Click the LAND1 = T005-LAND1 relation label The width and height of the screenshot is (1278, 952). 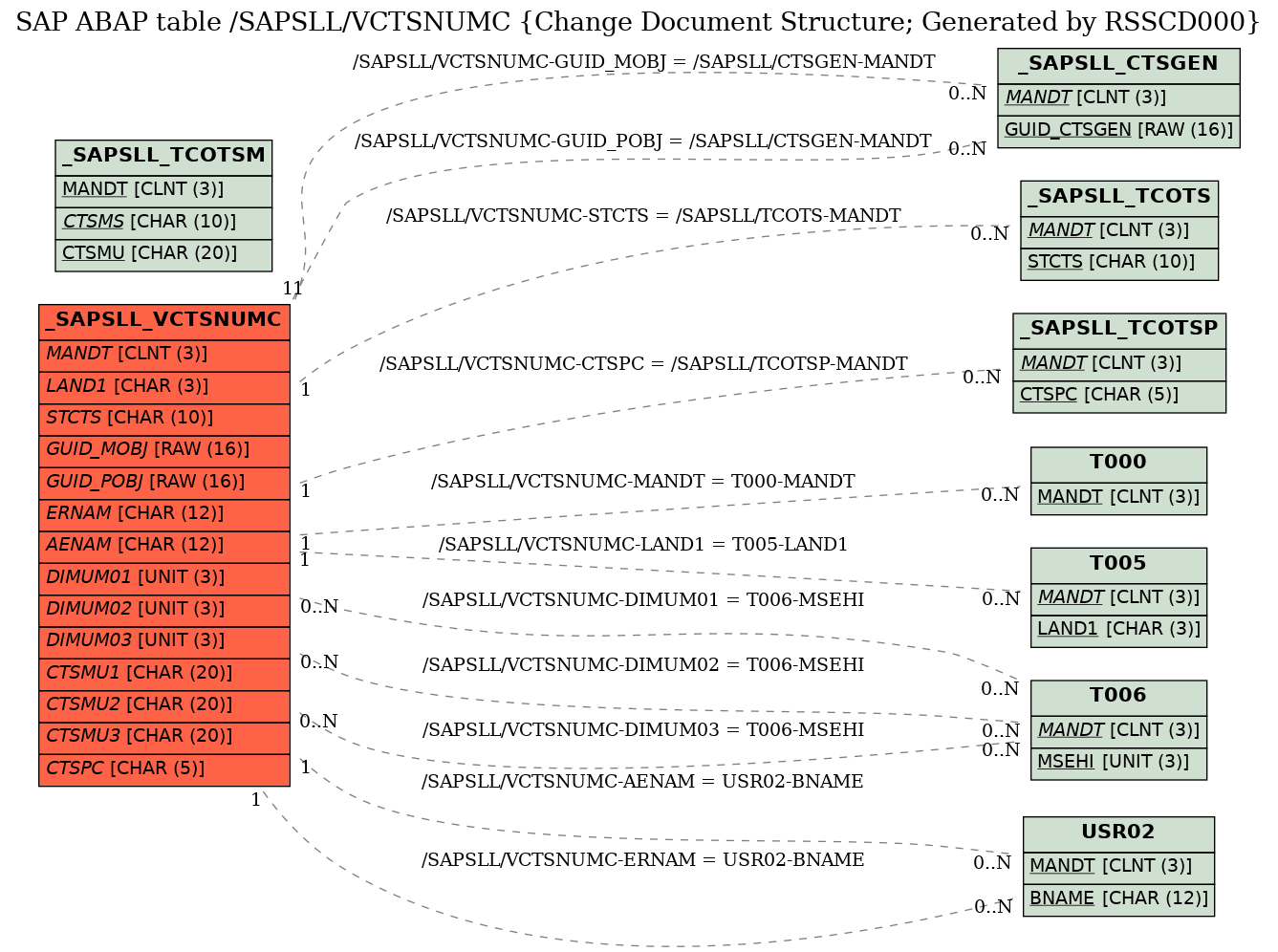[643, 545]
